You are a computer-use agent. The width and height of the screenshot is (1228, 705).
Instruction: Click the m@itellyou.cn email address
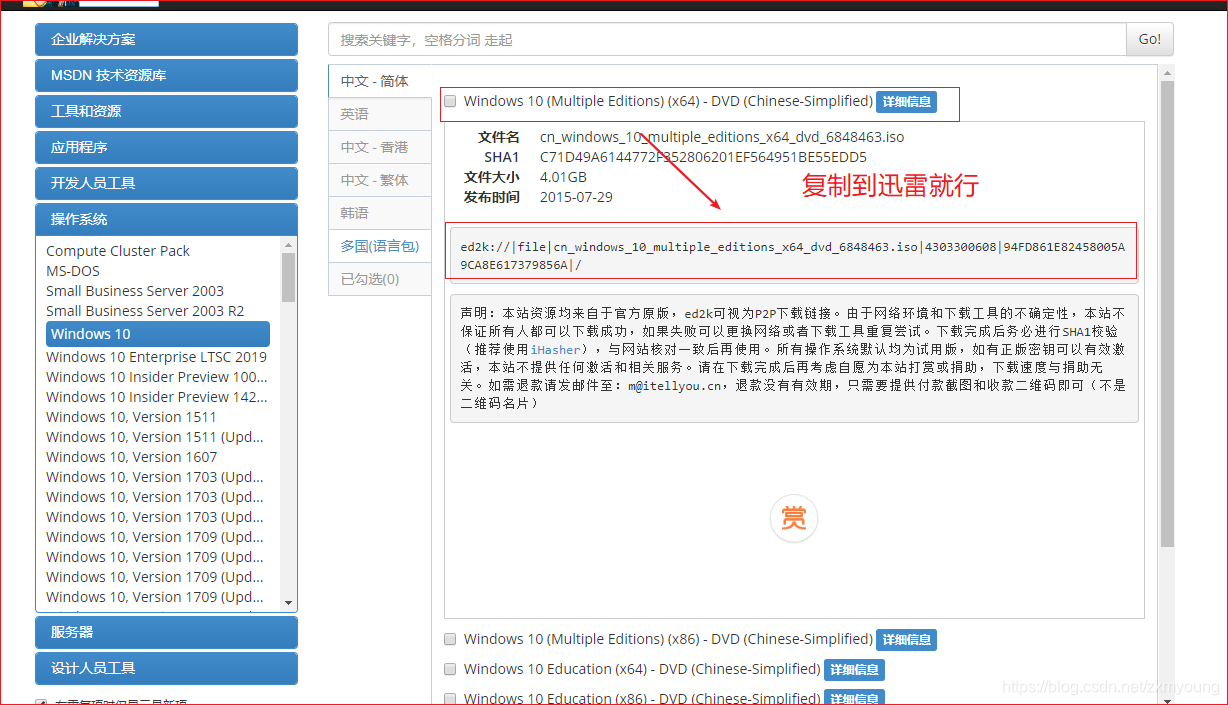tap(675, 386)
